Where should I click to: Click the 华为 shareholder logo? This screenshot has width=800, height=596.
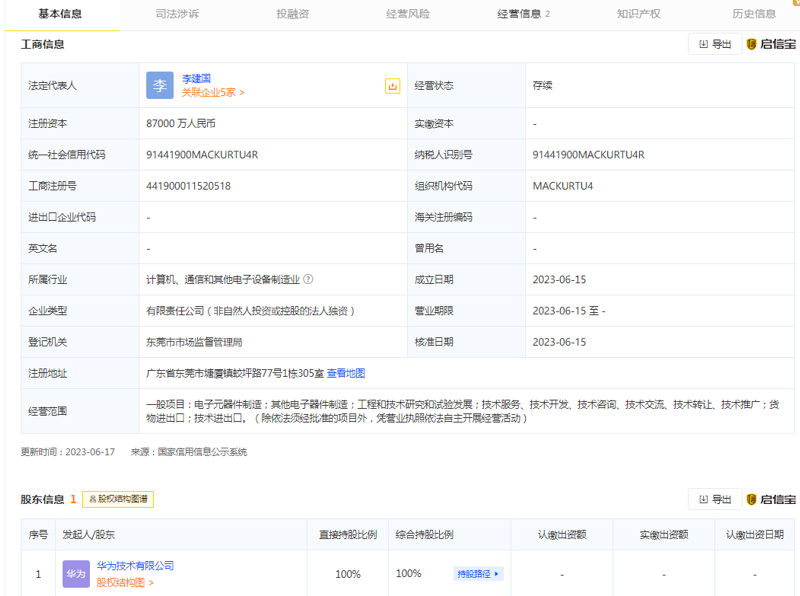pos(76,574)
